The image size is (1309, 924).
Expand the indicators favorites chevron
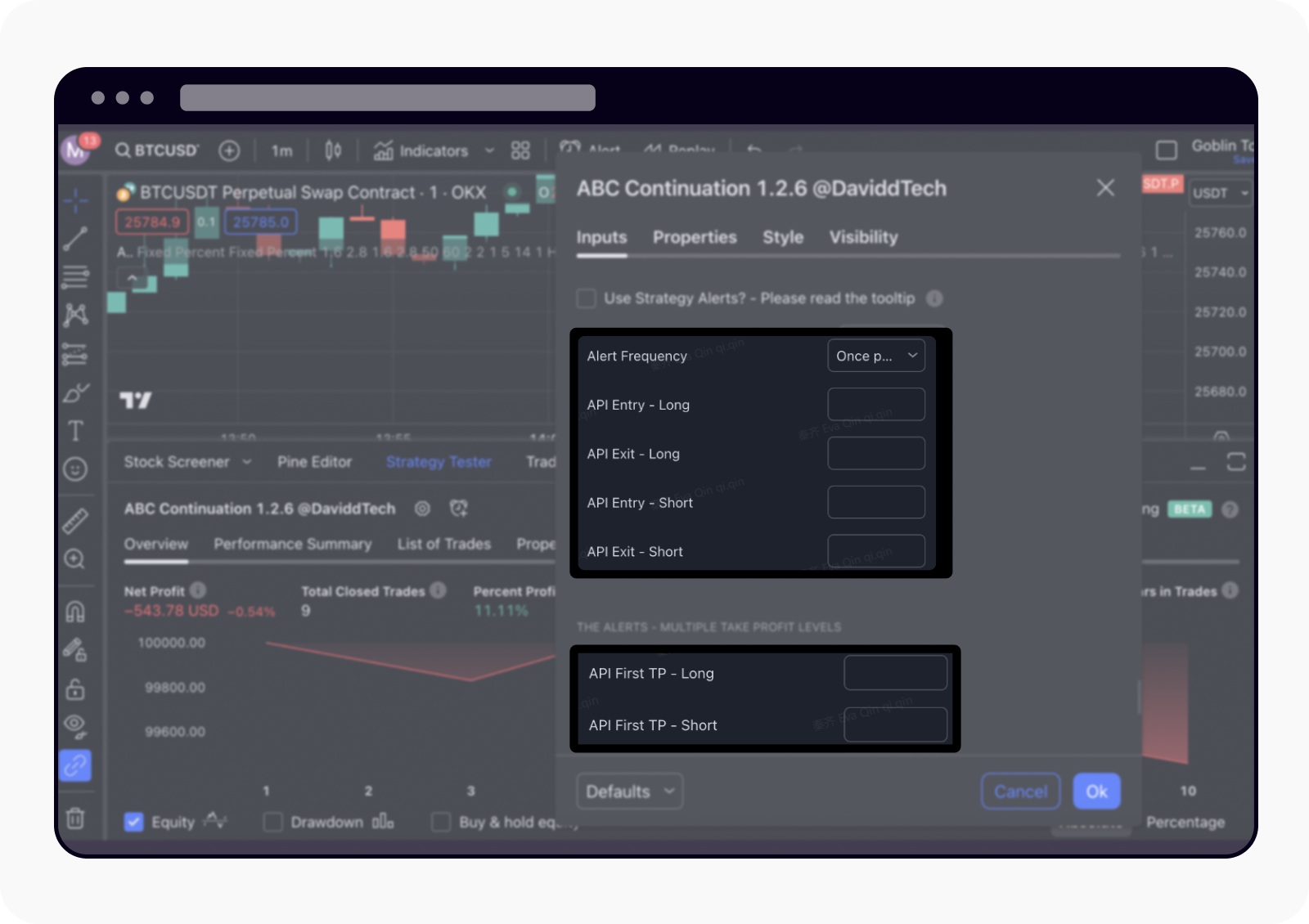pos(489,150)
